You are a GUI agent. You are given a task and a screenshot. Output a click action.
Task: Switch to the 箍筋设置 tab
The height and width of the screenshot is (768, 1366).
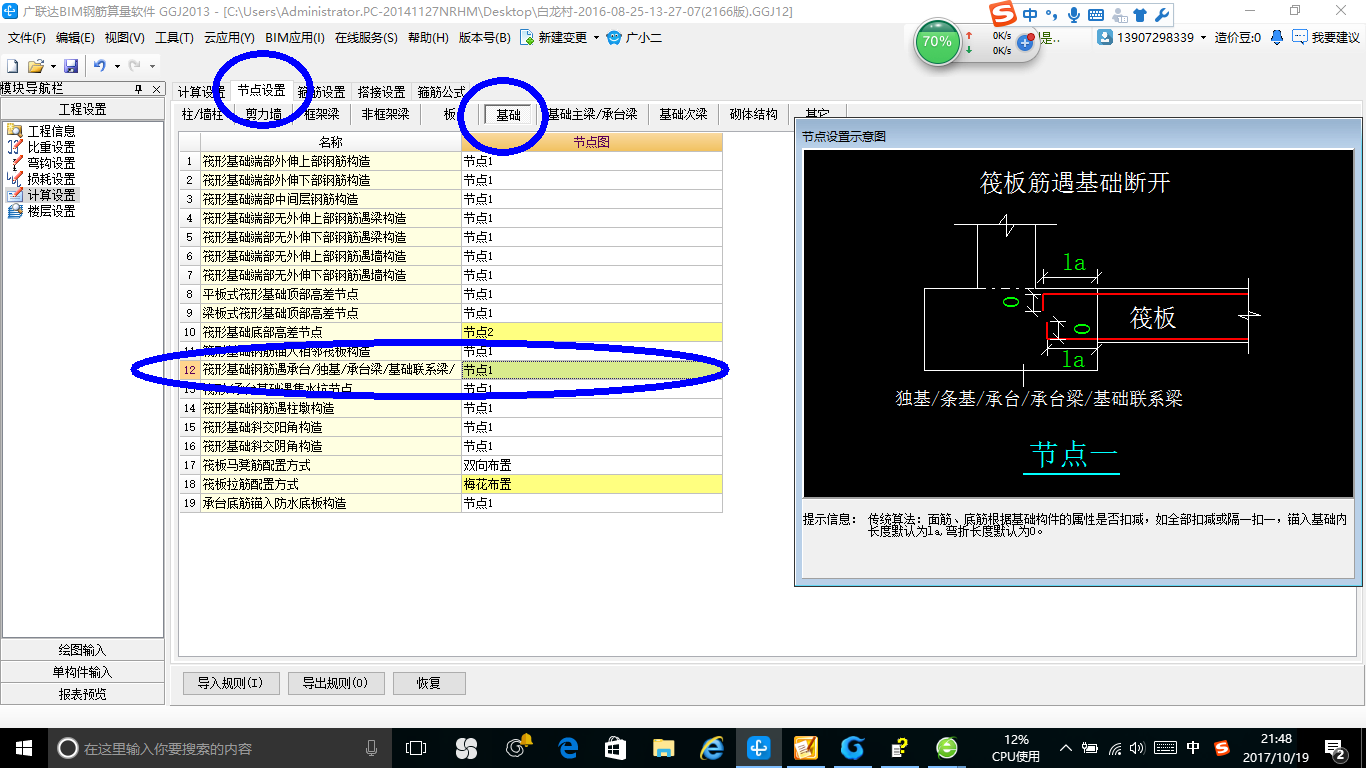click(x=321, y=92)
